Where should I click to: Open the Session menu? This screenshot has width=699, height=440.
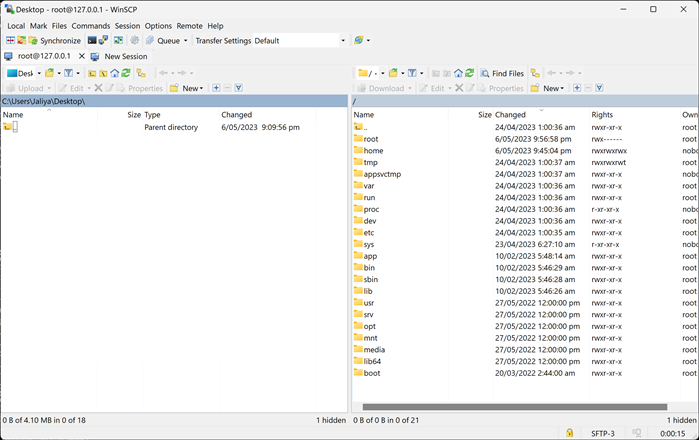[x=127, y=26]
